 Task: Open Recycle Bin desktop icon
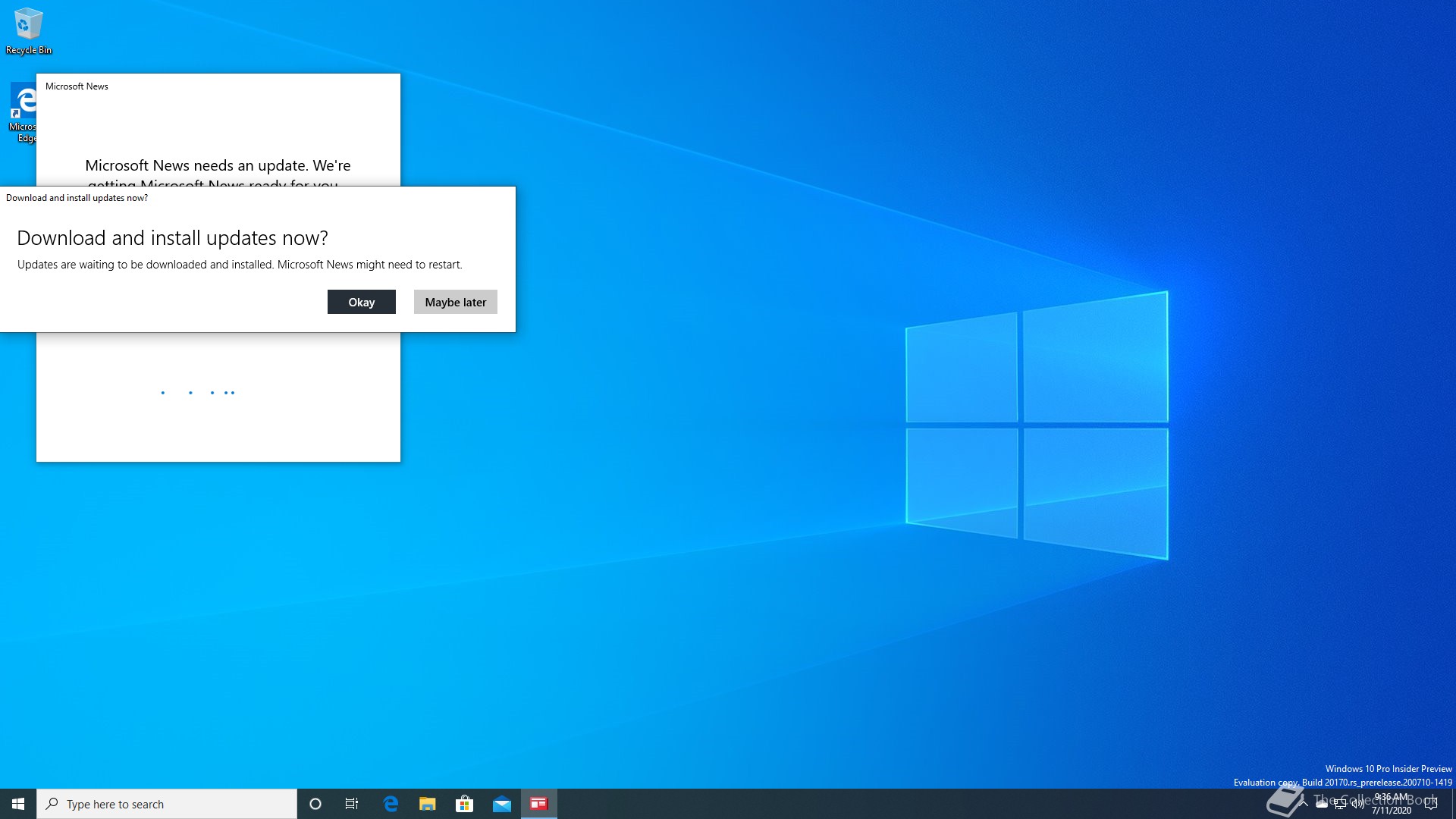[29, 31]
